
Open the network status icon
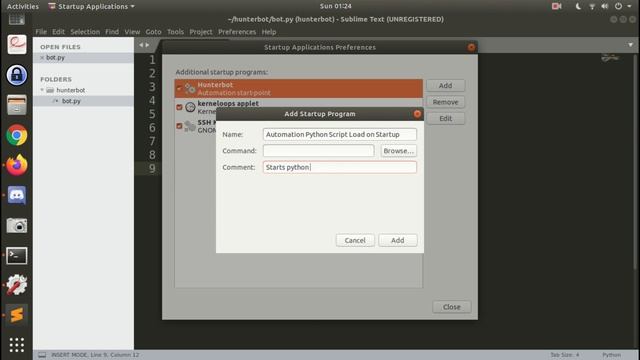592,6
